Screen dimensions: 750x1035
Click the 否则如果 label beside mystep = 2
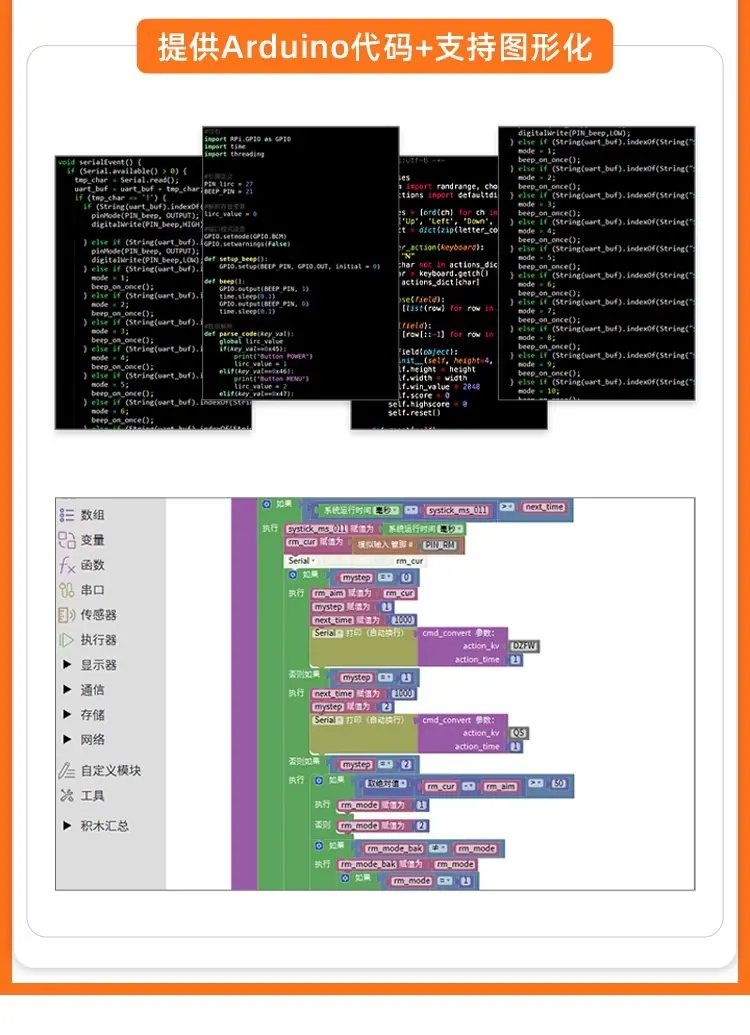(304, 761)
